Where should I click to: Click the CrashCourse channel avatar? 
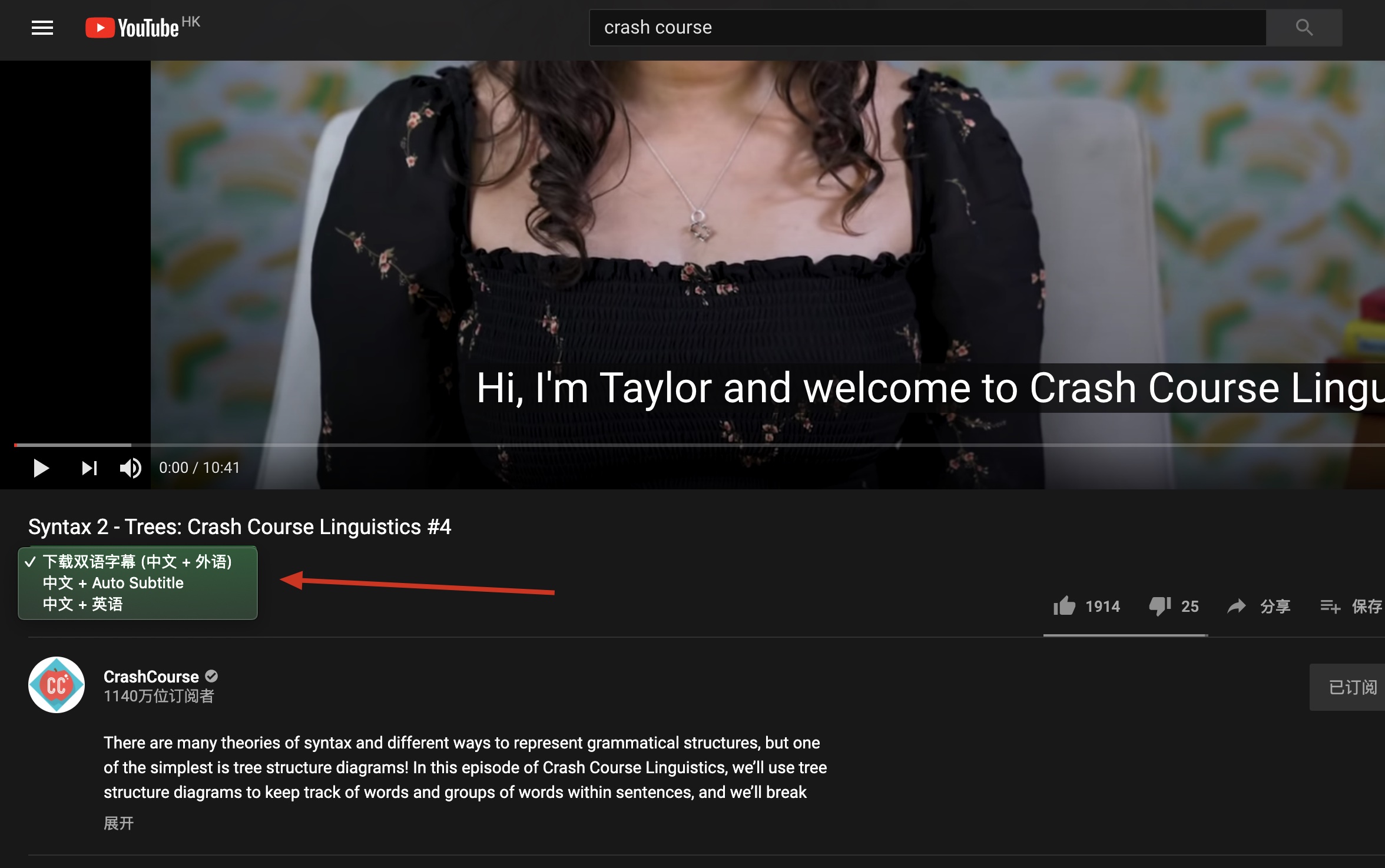coord(57,685)
